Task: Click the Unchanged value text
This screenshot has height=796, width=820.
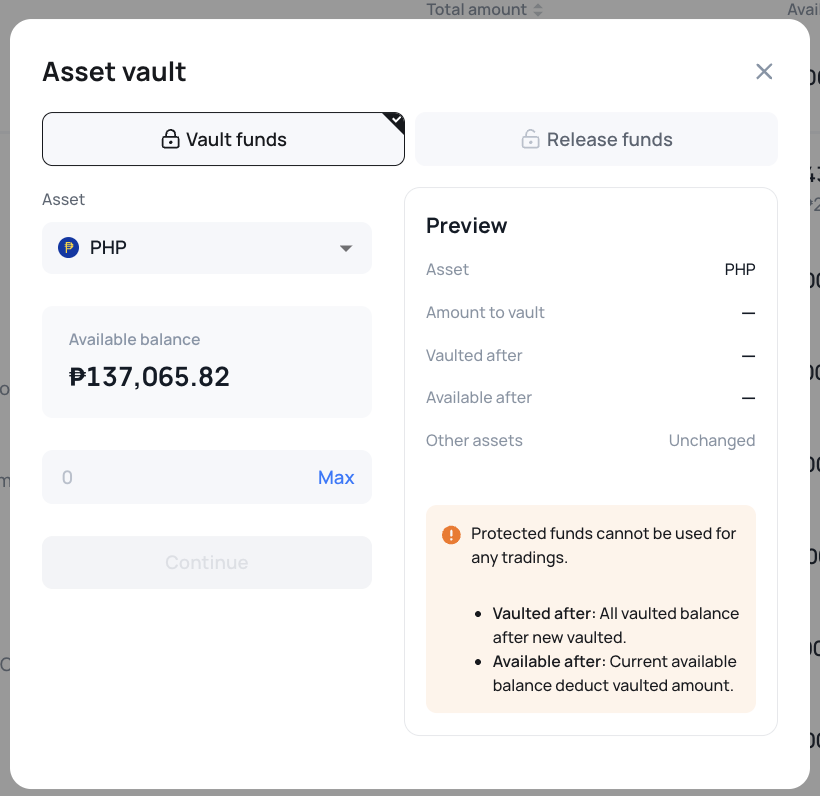Action: [712, 440]
